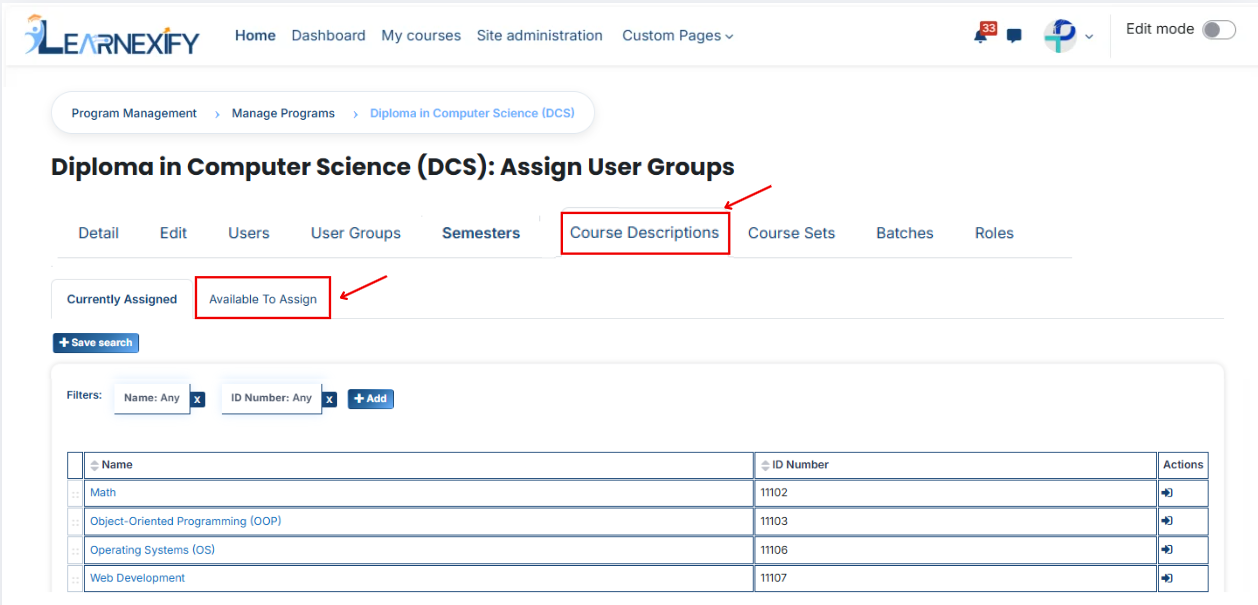The image size is (1258, 605).
Task: Click the action icon for Math row
Action: (1167, 493)
